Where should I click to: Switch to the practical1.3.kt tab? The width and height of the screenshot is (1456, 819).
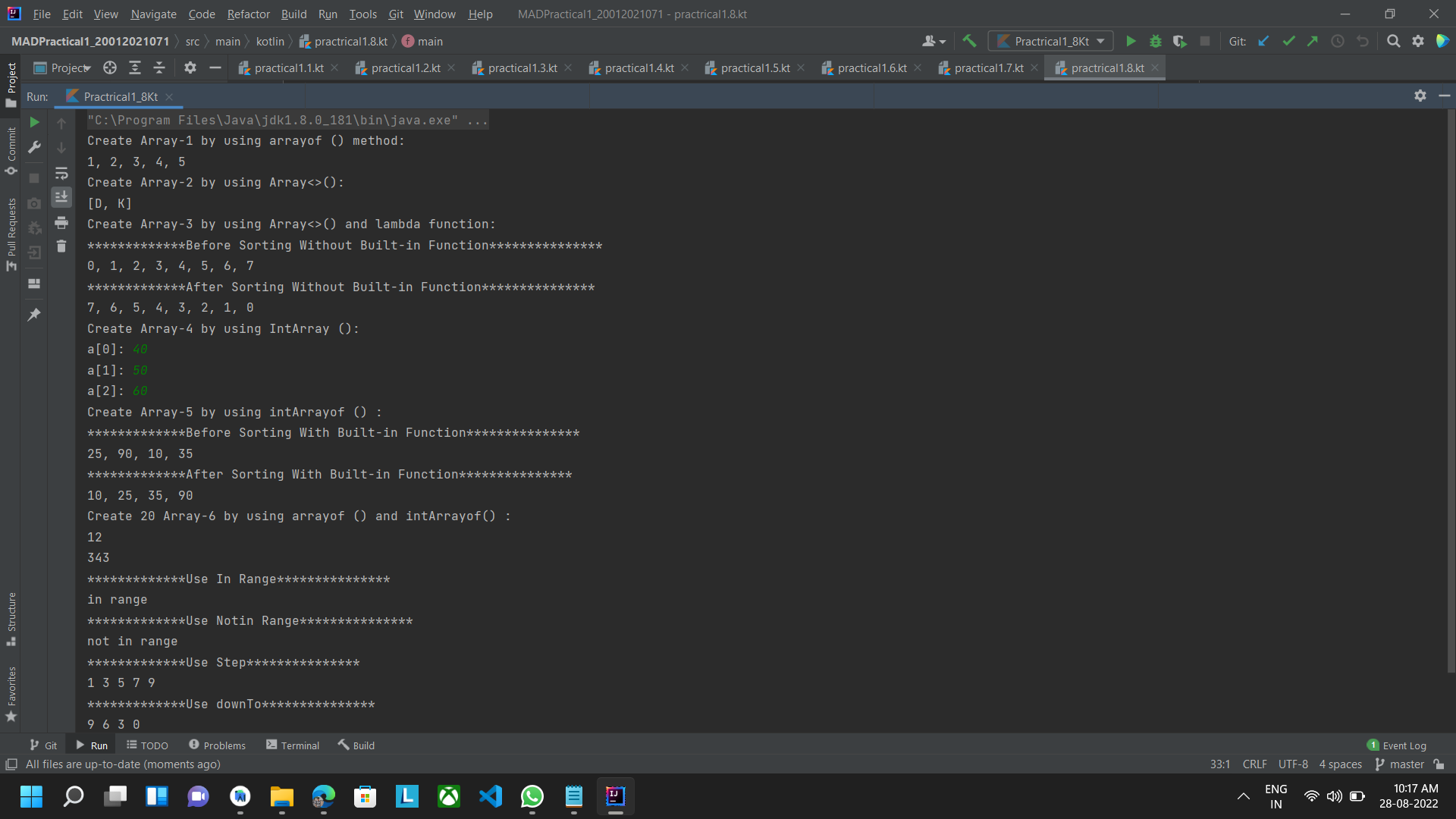523,67
